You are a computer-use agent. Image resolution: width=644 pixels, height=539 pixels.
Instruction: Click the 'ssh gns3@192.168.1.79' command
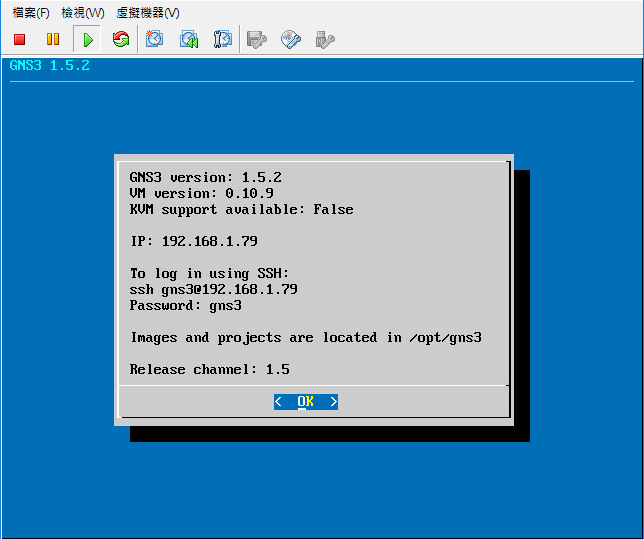click(x=214, y=290)
